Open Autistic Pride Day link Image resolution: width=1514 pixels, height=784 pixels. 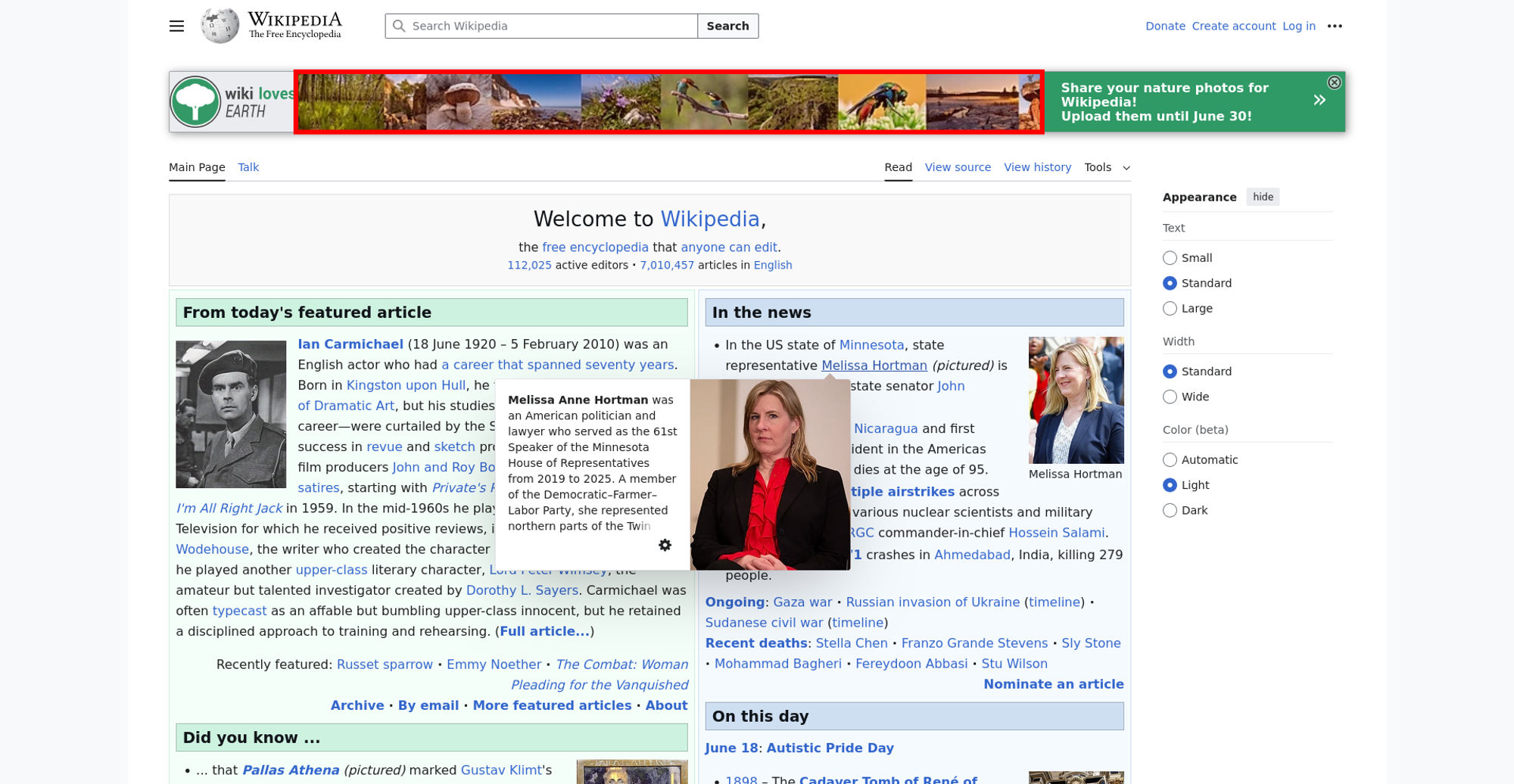coord(830,748)
